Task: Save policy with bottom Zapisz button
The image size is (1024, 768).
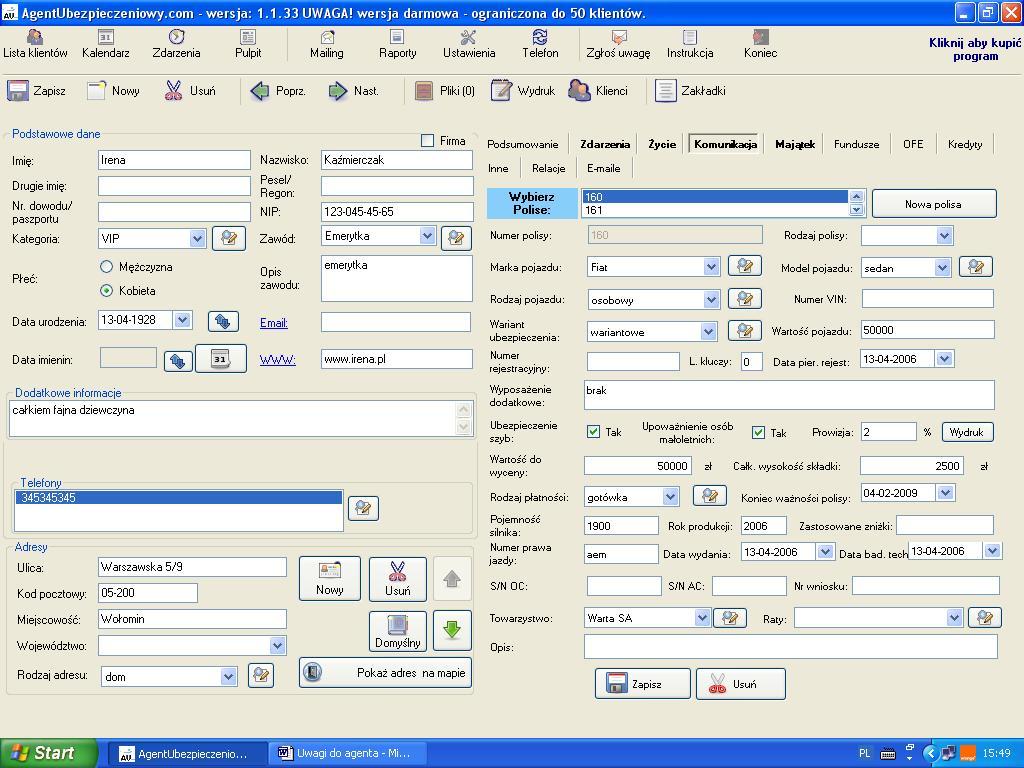Action: pos(643,684)
